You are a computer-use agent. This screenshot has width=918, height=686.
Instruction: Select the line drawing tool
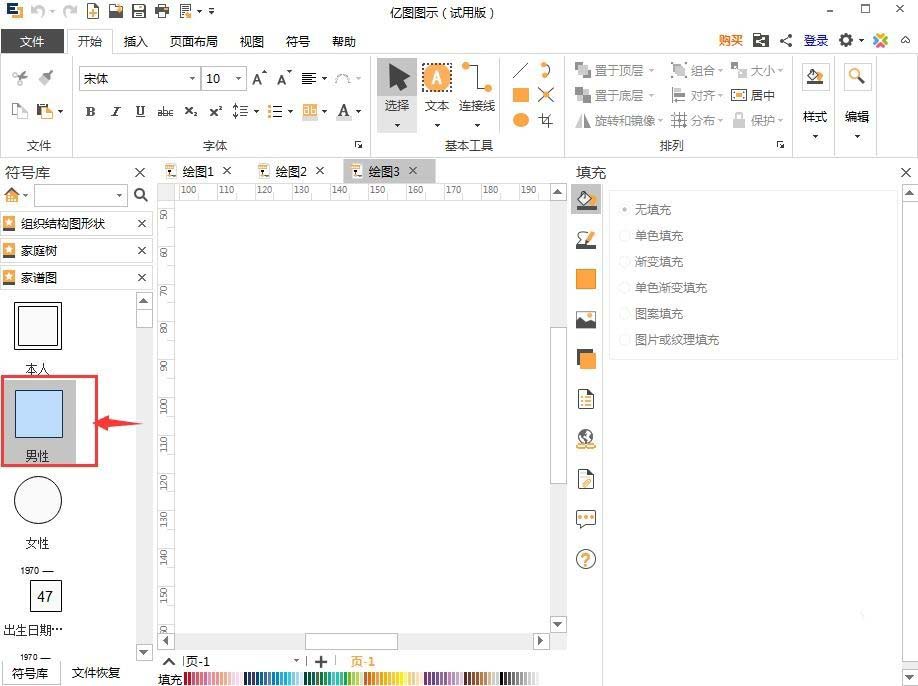point(520,70)
